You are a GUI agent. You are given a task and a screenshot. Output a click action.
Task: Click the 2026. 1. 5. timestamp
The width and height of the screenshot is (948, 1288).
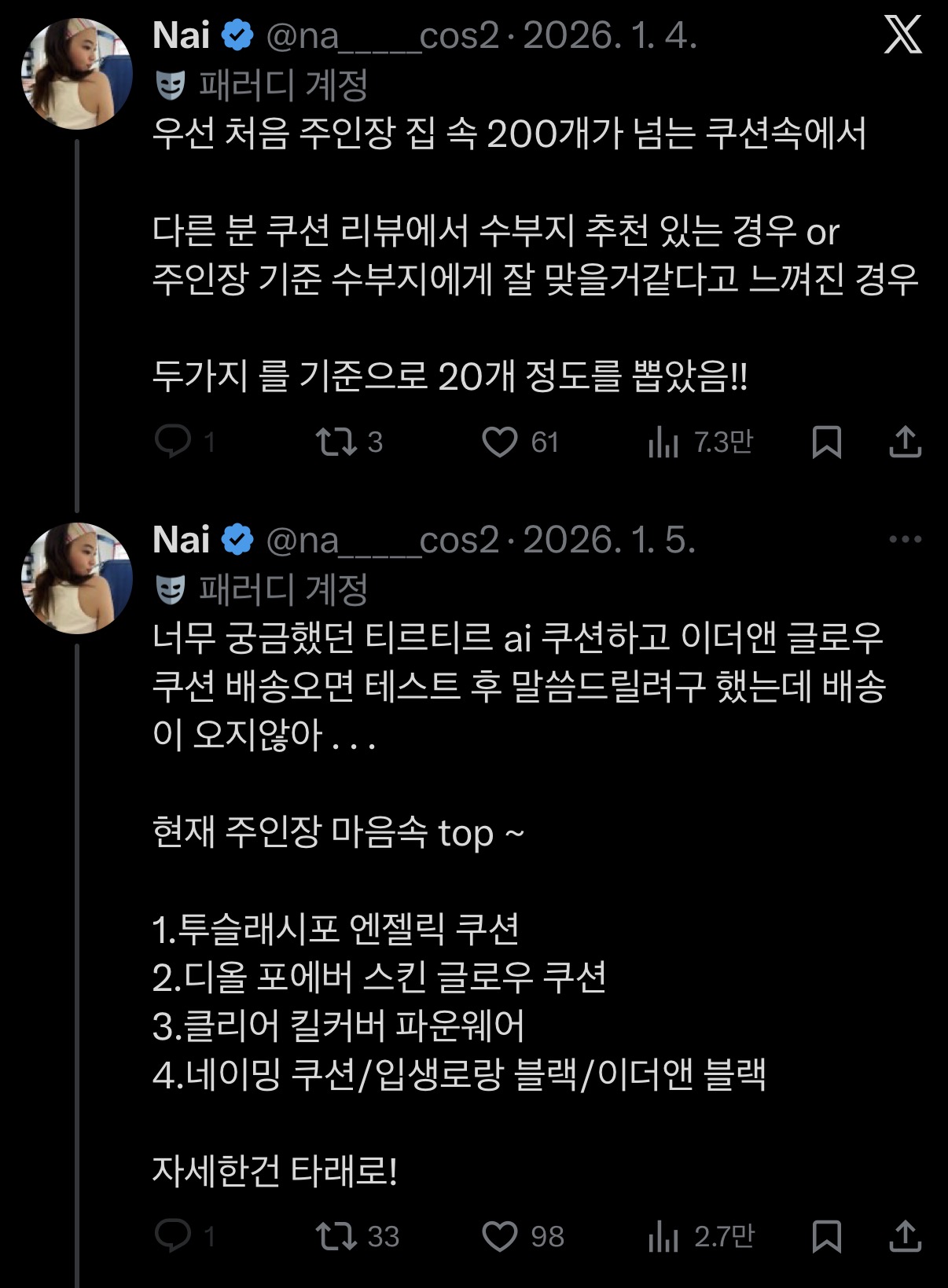[609, 540]
